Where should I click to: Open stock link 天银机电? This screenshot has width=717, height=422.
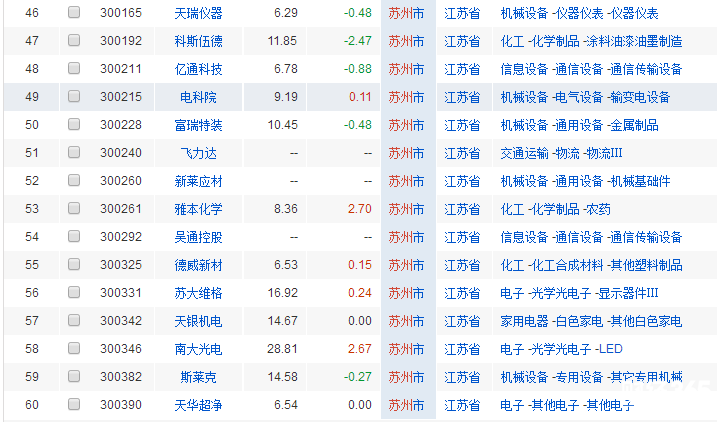pos(198,321)
